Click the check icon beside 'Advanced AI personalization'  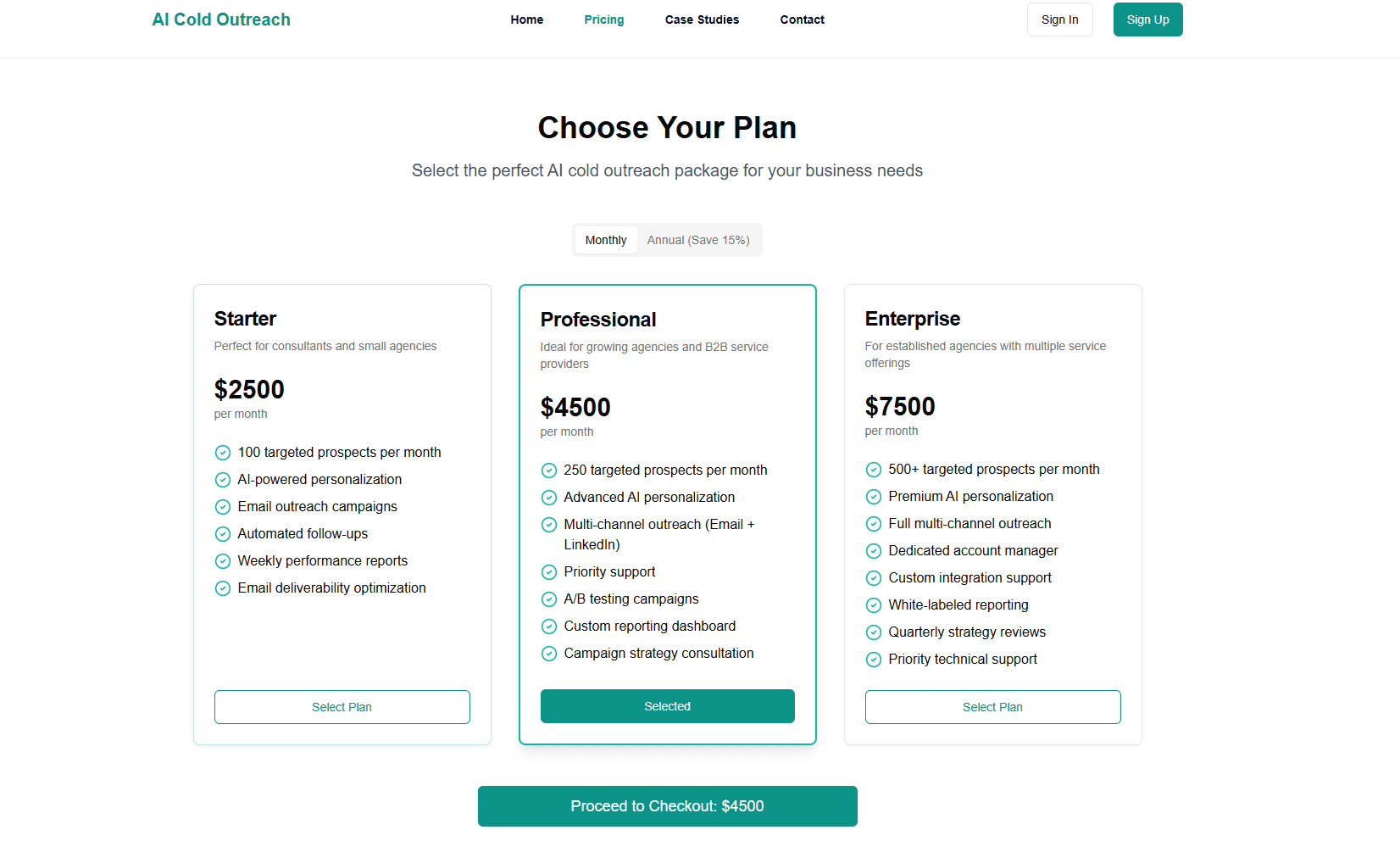pos(548,497)
